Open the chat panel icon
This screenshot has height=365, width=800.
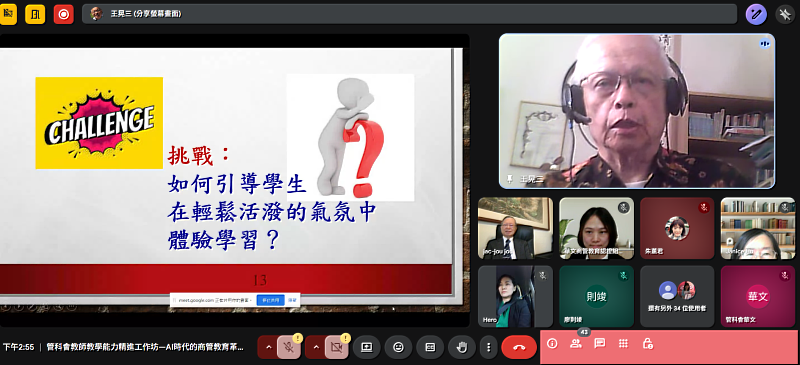pyautogui.click(x=600, y=344)
